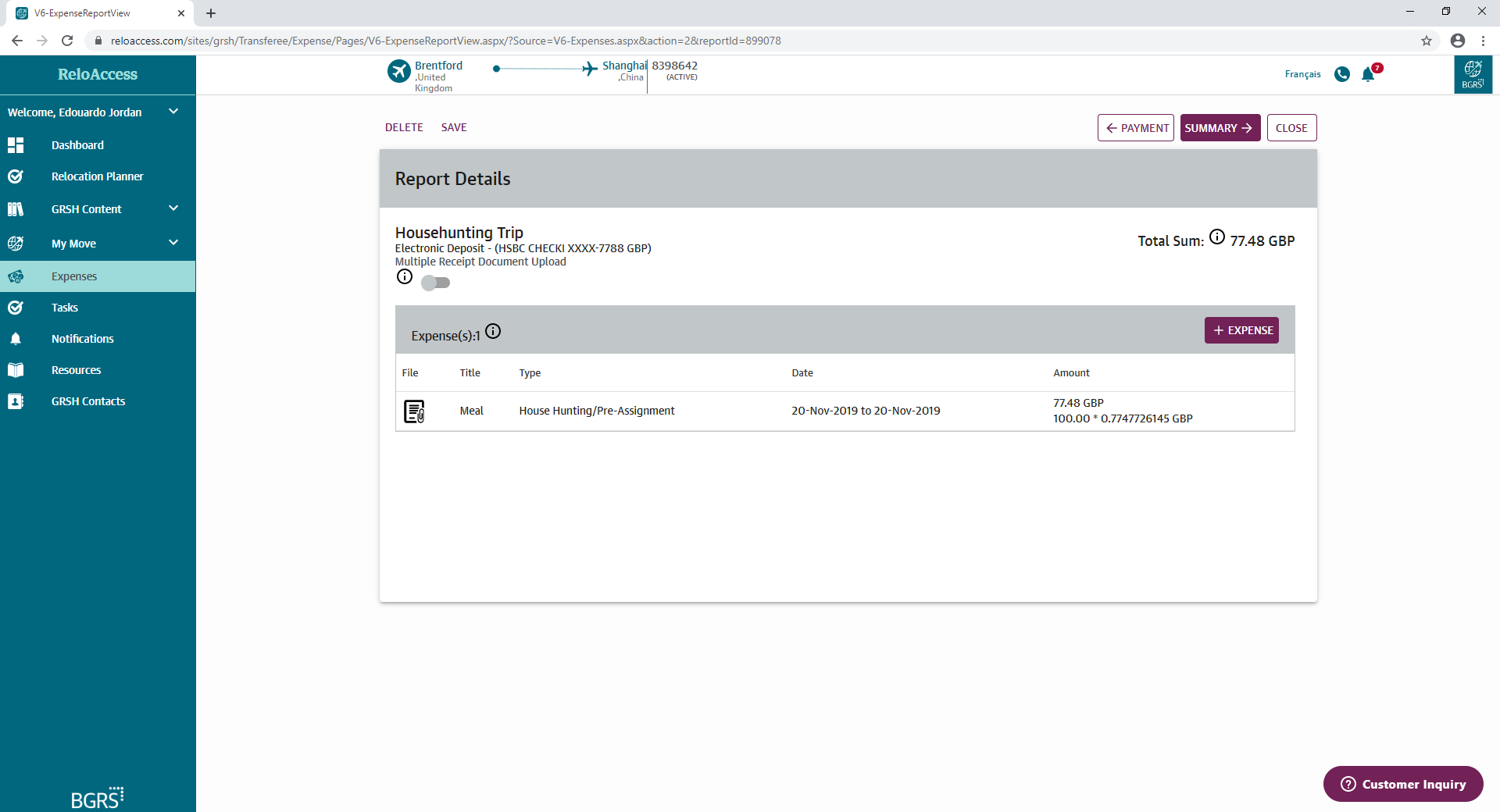Click the GRSH Contacts icon

click(x=16, y=401)
